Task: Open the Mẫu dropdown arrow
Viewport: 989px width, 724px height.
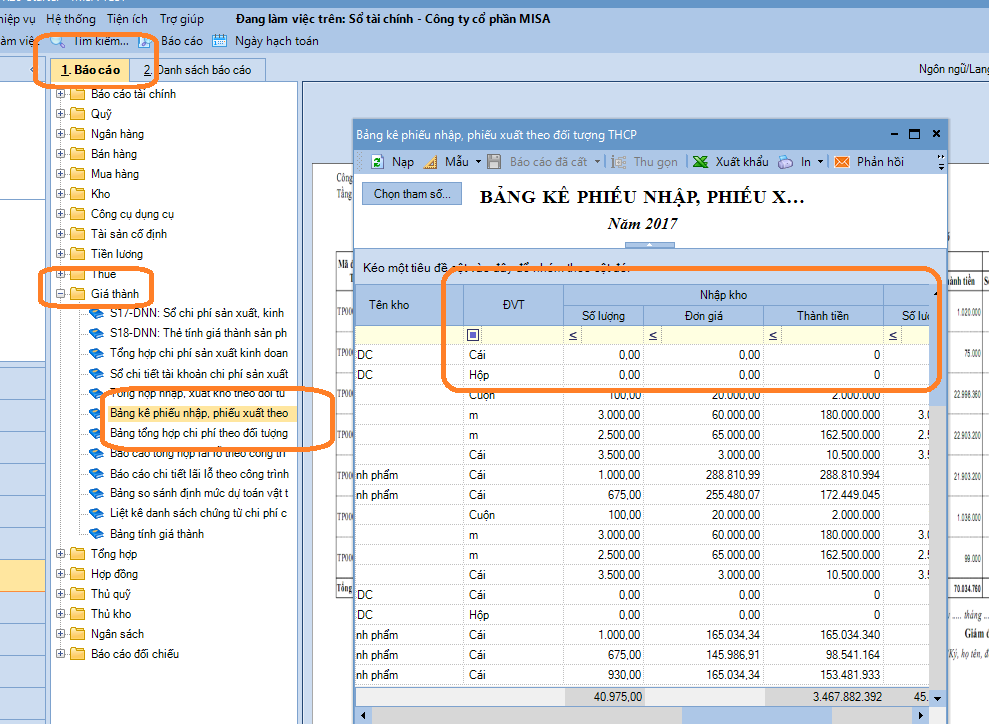Action: coord(478,162)
